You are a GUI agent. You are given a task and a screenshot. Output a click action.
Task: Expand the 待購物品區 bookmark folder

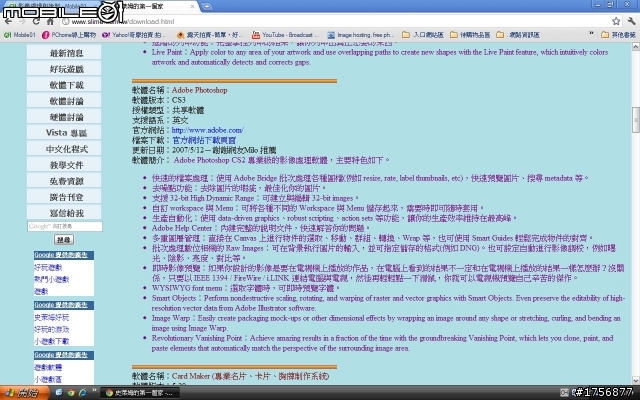point(470,35)
